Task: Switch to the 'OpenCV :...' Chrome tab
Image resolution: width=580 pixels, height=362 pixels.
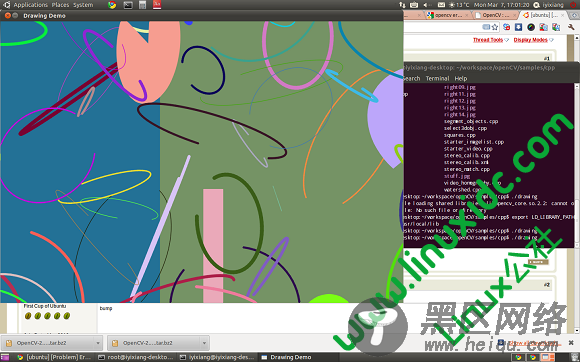Action: tap(495, 15)
